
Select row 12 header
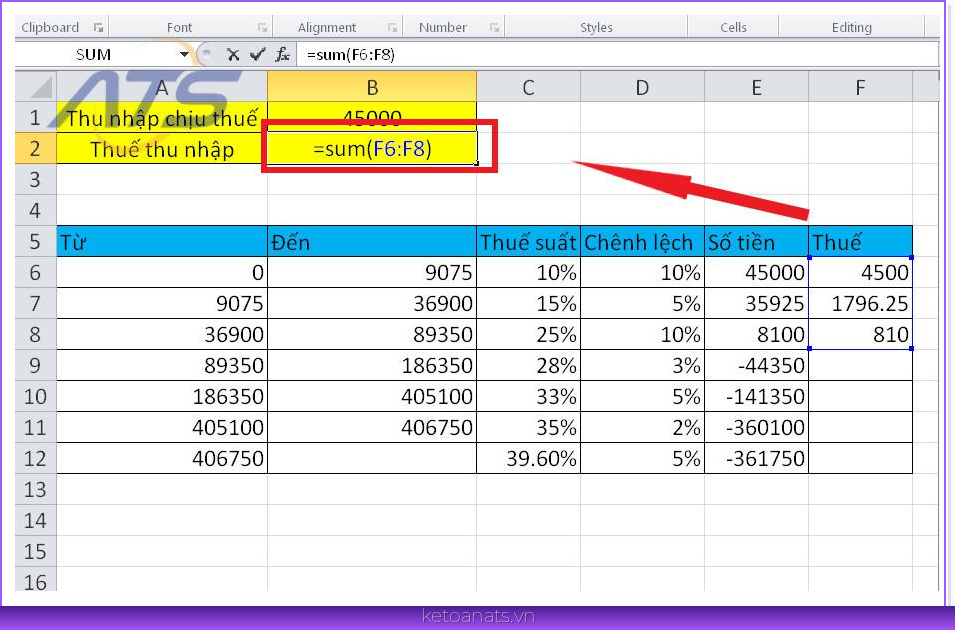click(35, 458)
